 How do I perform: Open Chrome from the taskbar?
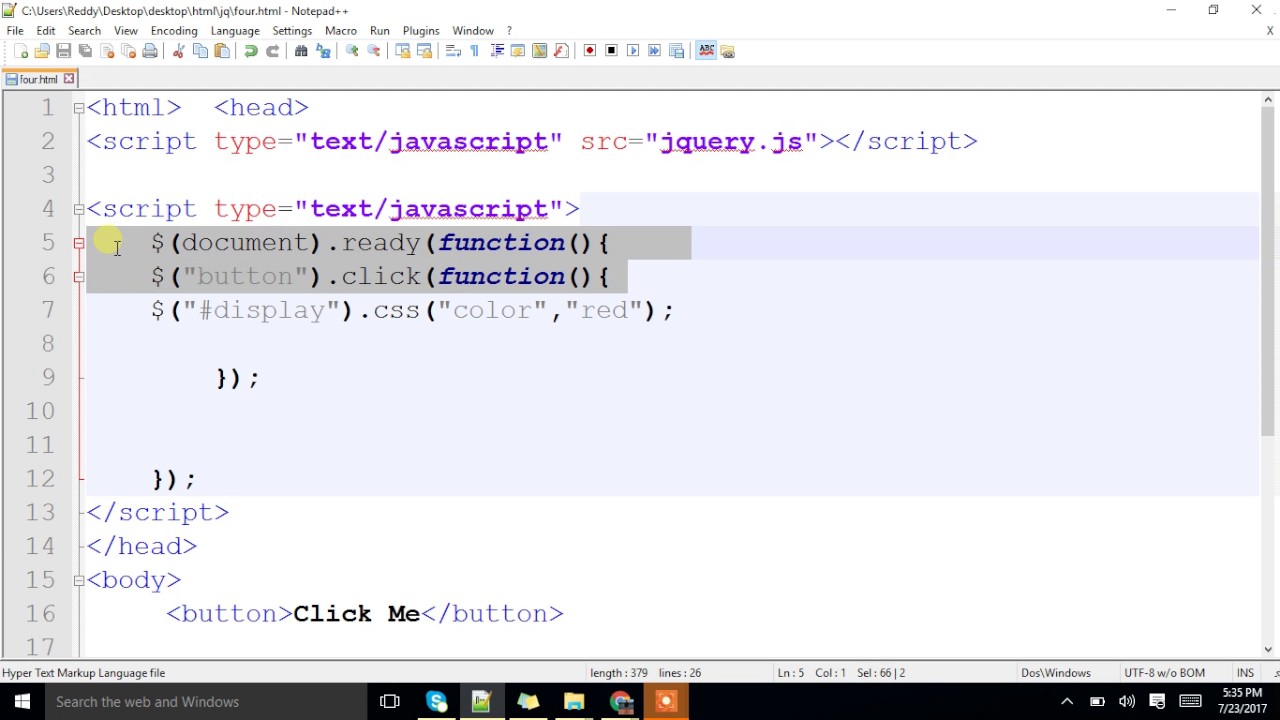620,702
